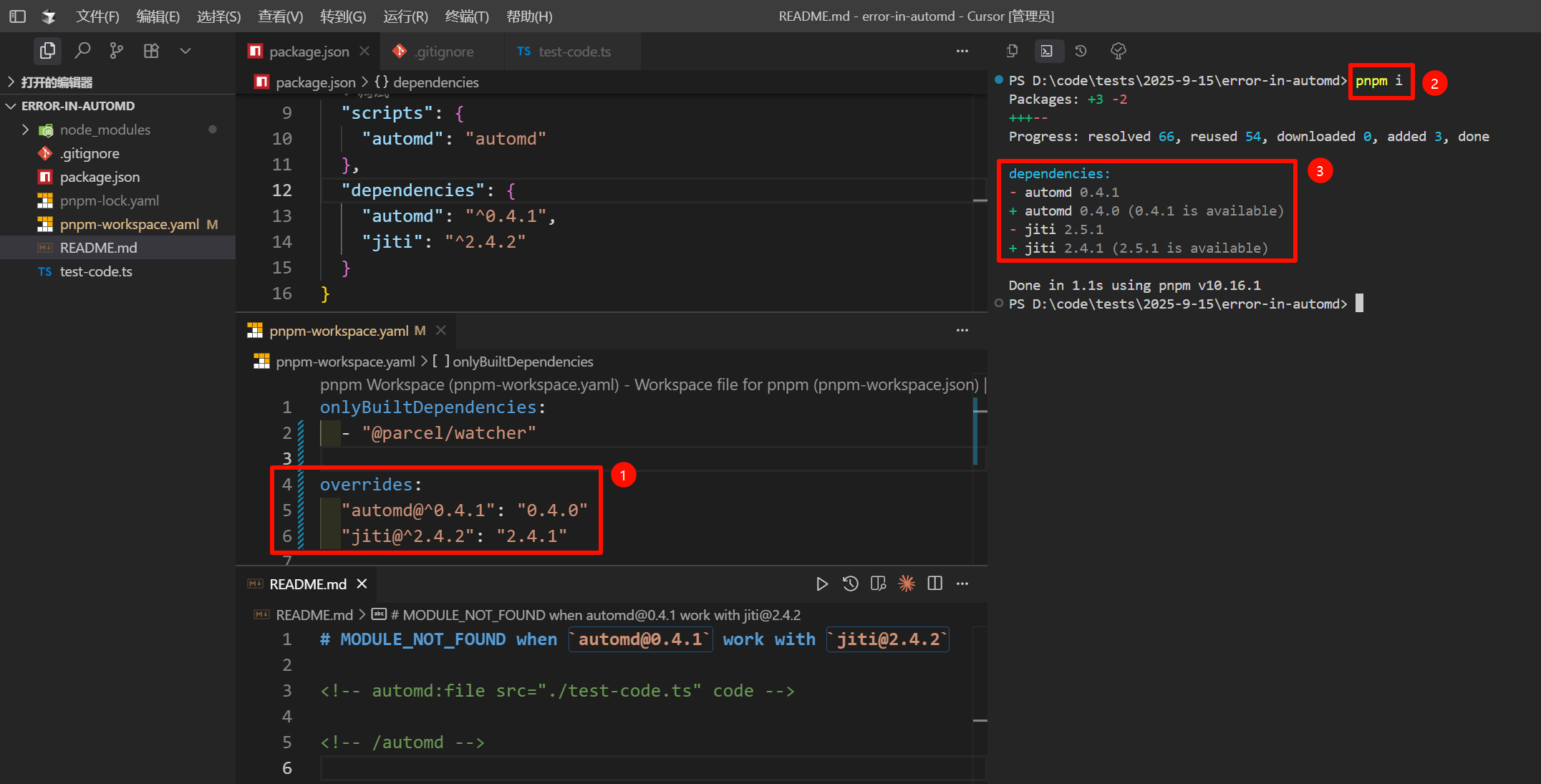Image resolution: width=1541 pixels, height=784 pixels.
Task: Click package.json minimap scrollbar area
Action: [x=980, y=203]
